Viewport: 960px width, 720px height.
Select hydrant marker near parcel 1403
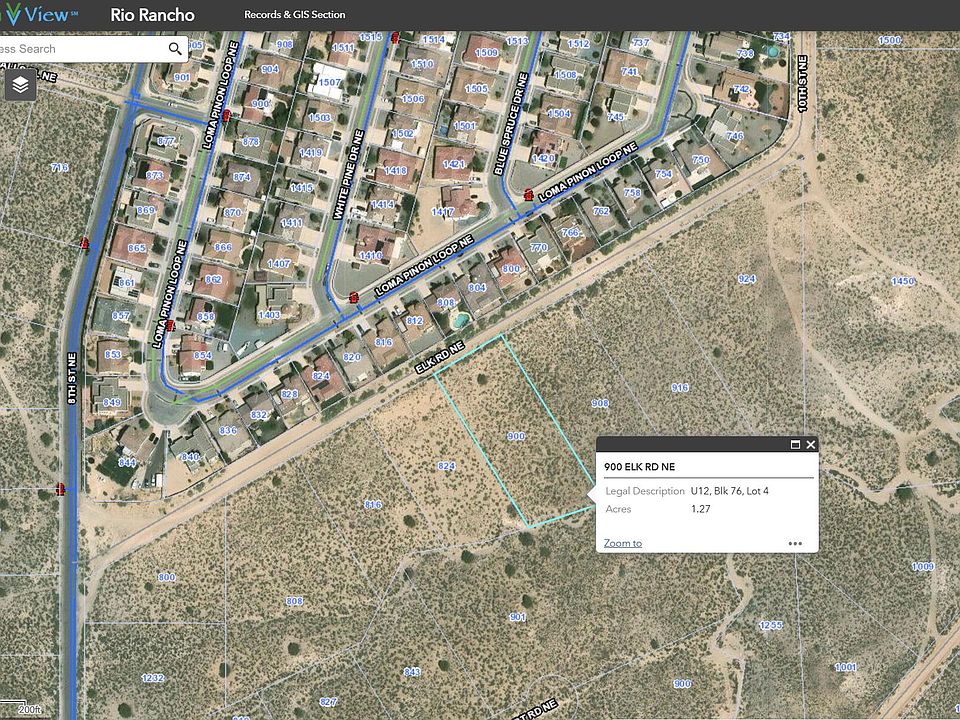click(x=353, y=298)
